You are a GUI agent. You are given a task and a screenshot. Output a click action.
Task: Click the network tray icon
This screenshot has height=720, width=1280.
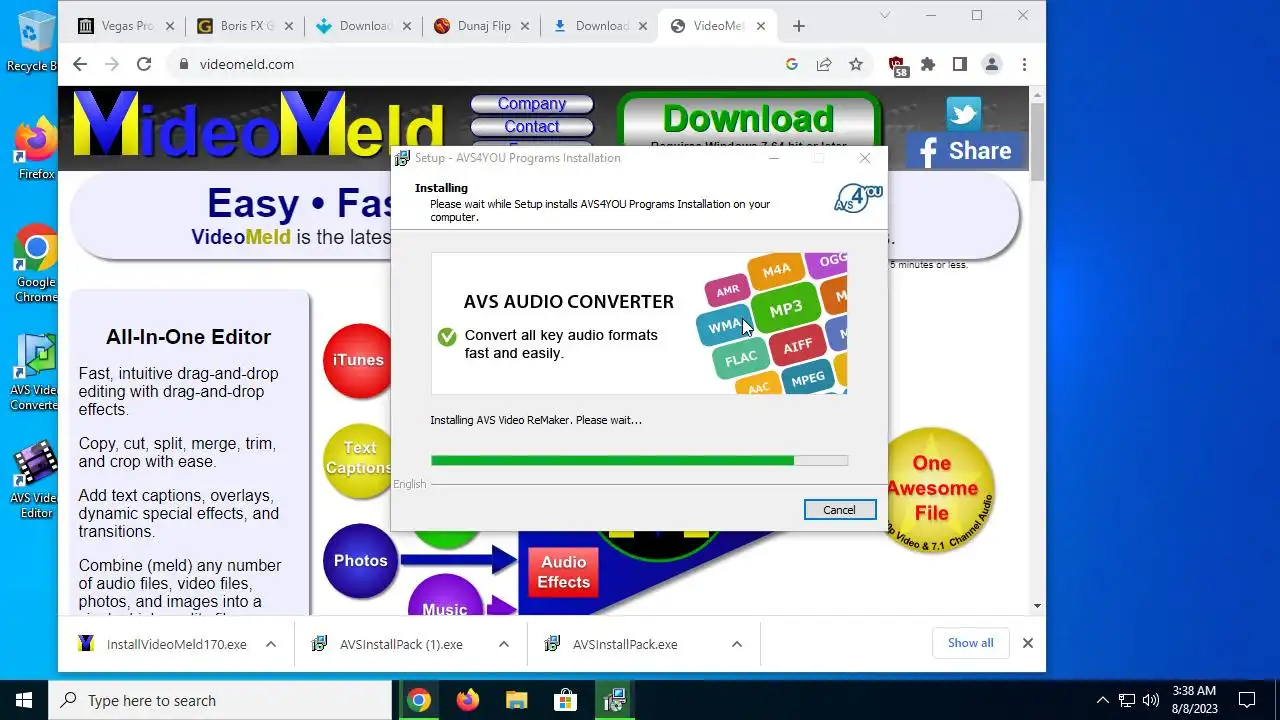pos(1127,700)
